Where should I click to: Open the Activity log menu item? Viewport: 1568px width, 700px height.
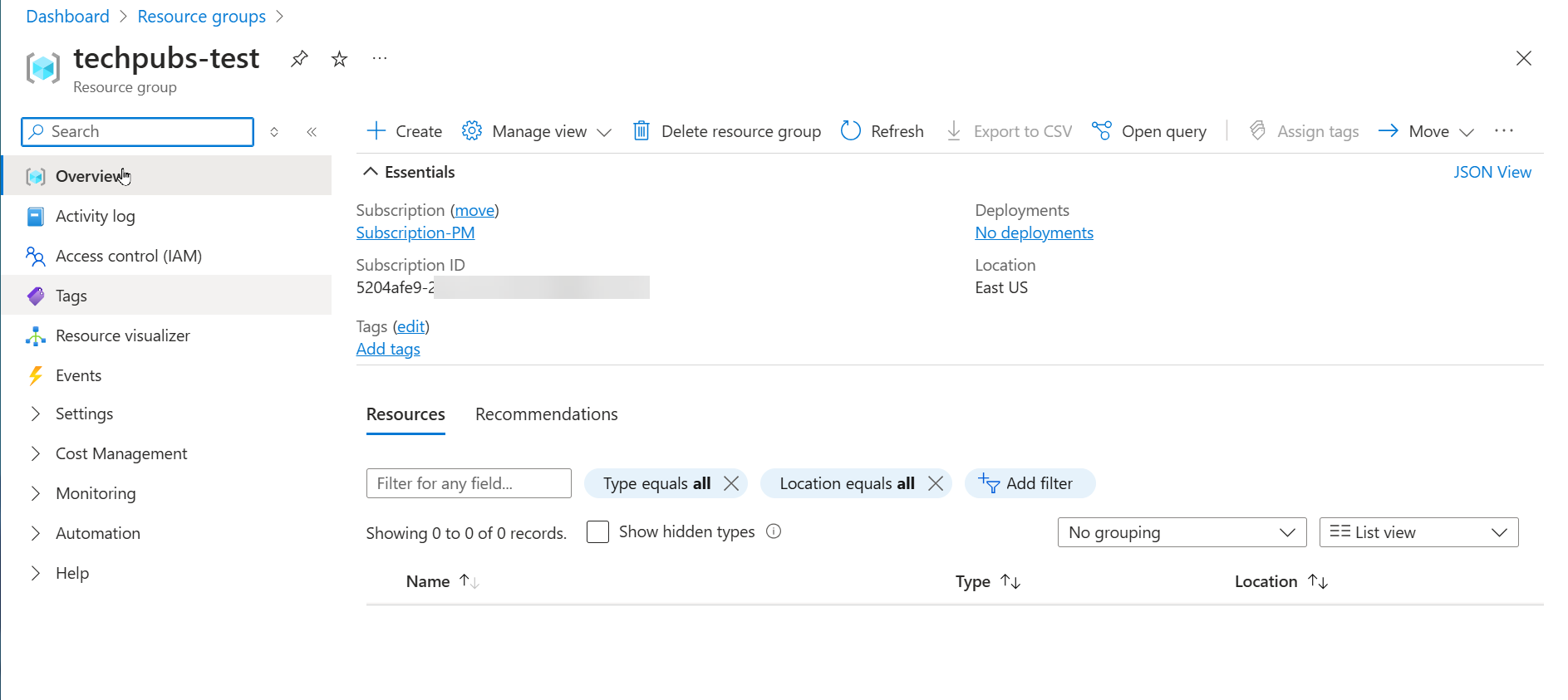pyautogui.click(x=95, y=216)
